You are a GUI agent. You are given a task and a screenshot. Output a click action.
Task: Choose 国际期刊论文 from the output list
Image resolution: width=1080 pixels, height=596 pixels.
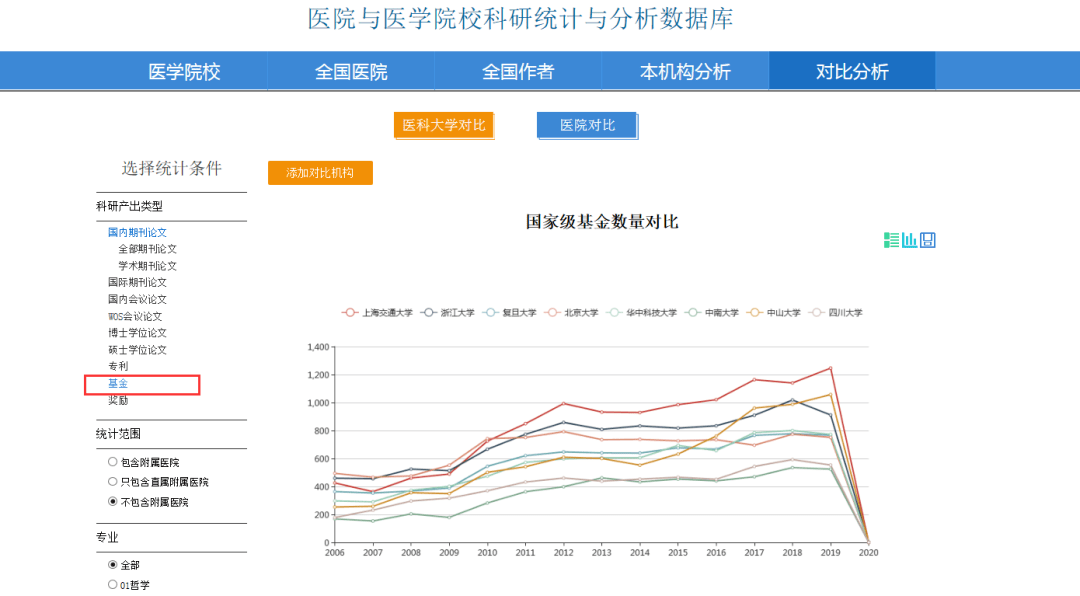pos(137,281)
